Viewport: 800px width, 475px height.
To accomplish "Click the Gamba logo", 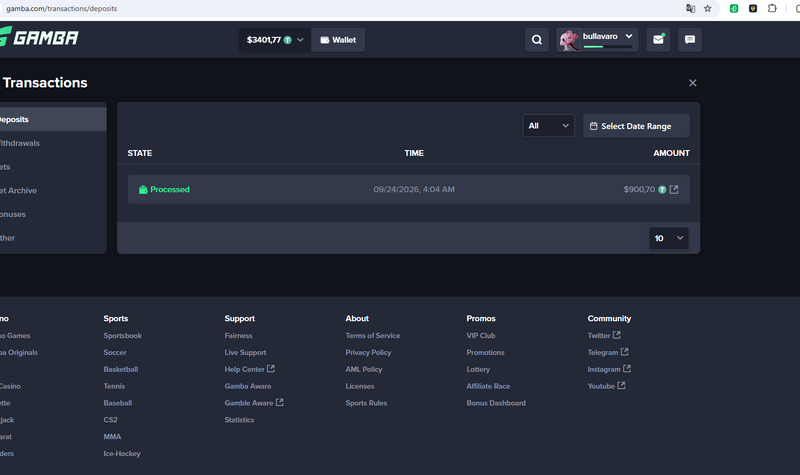I will coord(39,37).
